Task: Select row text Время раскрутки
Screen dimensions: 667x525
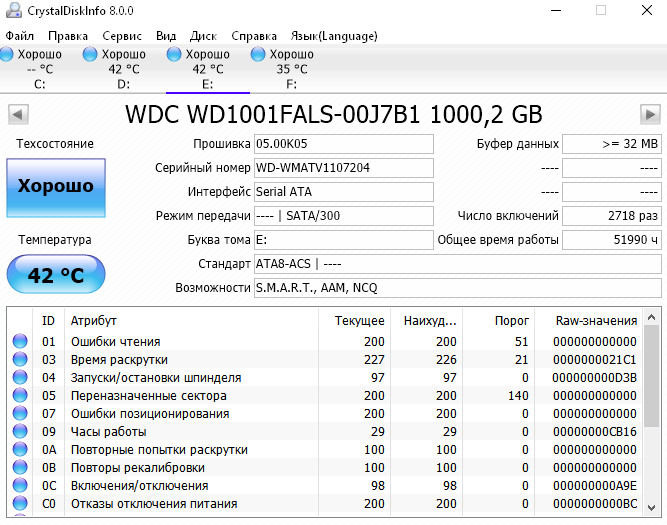Action: (x=119, y=360)
